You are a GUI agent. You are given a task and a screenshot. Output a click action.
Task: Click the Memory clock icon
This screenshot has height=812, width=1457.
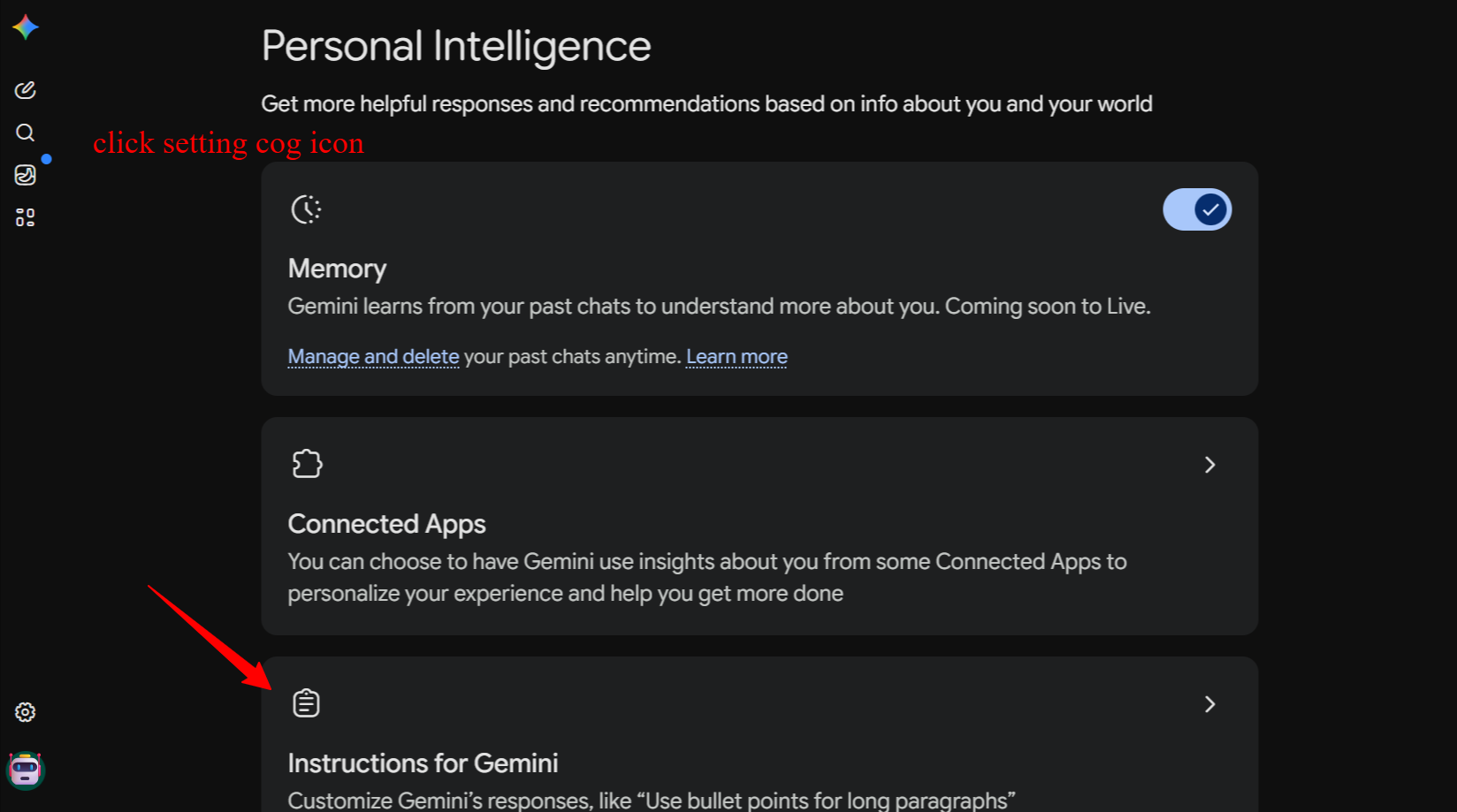(x=306, y=209)
